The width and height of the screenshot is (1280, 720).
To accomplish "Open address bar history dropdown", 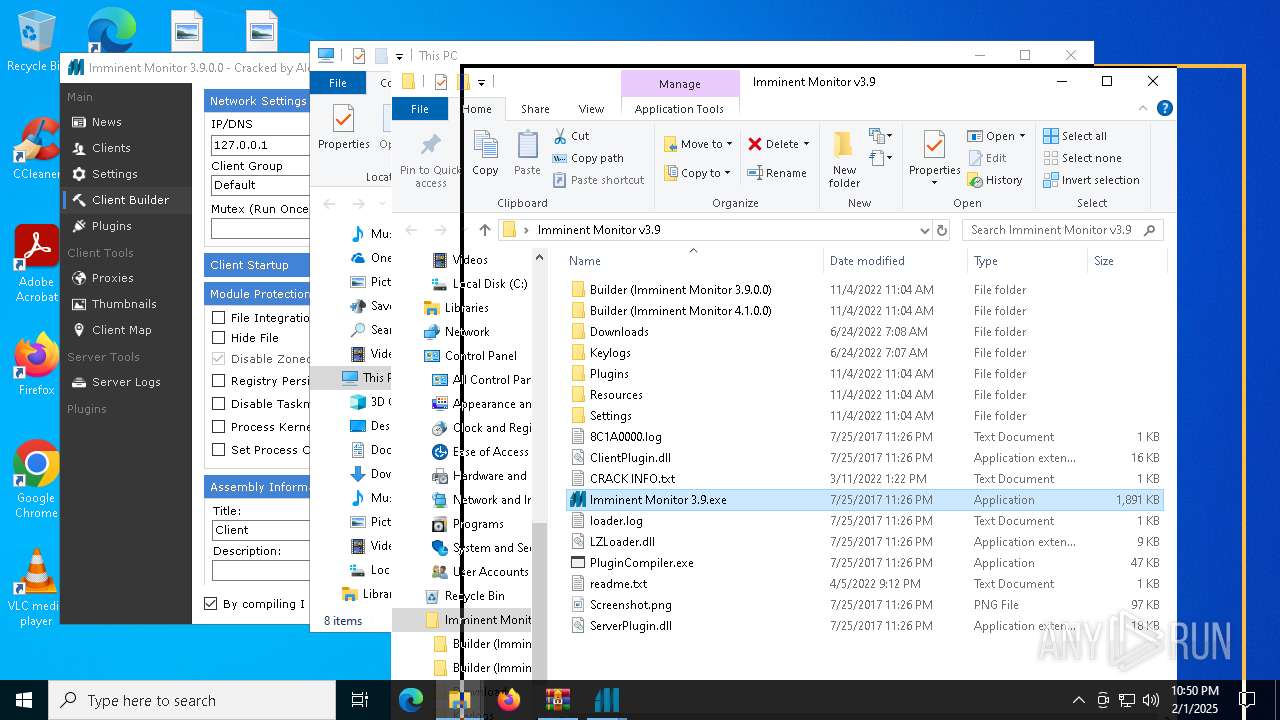I will tap(924, 230).
